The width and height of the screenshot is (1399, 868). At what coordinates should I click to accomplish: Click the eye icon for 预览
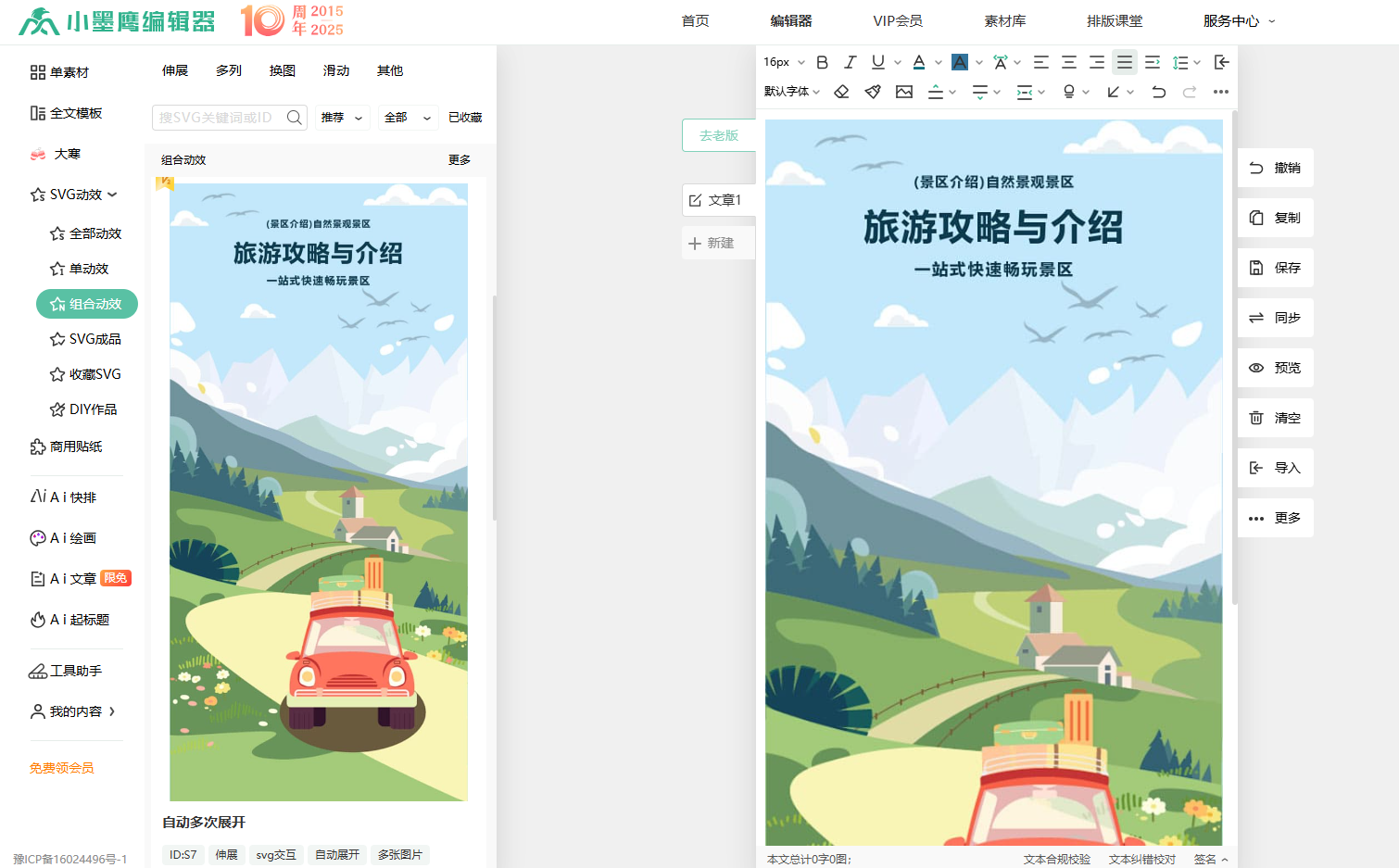click(x=1256, y=368)
